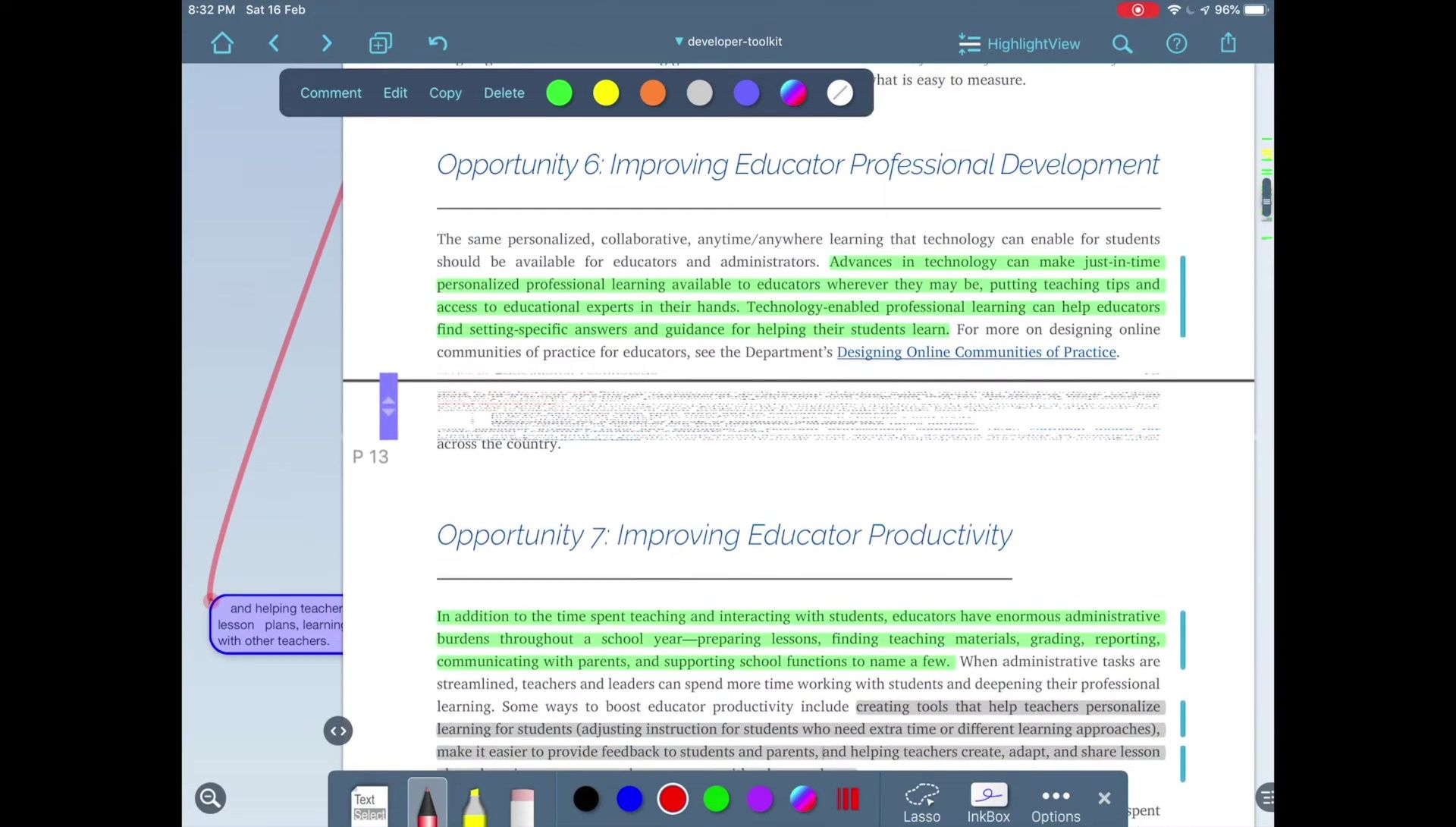Tap the green highlighted paragraph in Opportunity 6
Screen dimensions: 1456x827
[x=800, y=296]
